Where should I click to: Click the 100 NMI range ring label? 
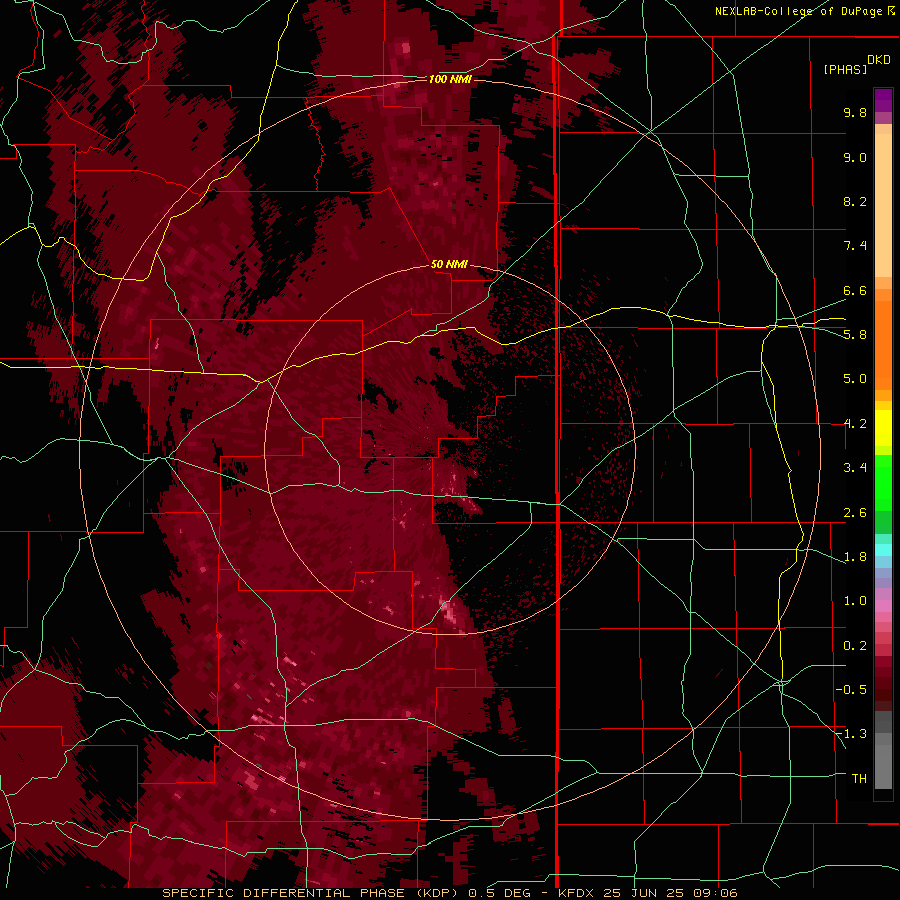pos(450,79)
